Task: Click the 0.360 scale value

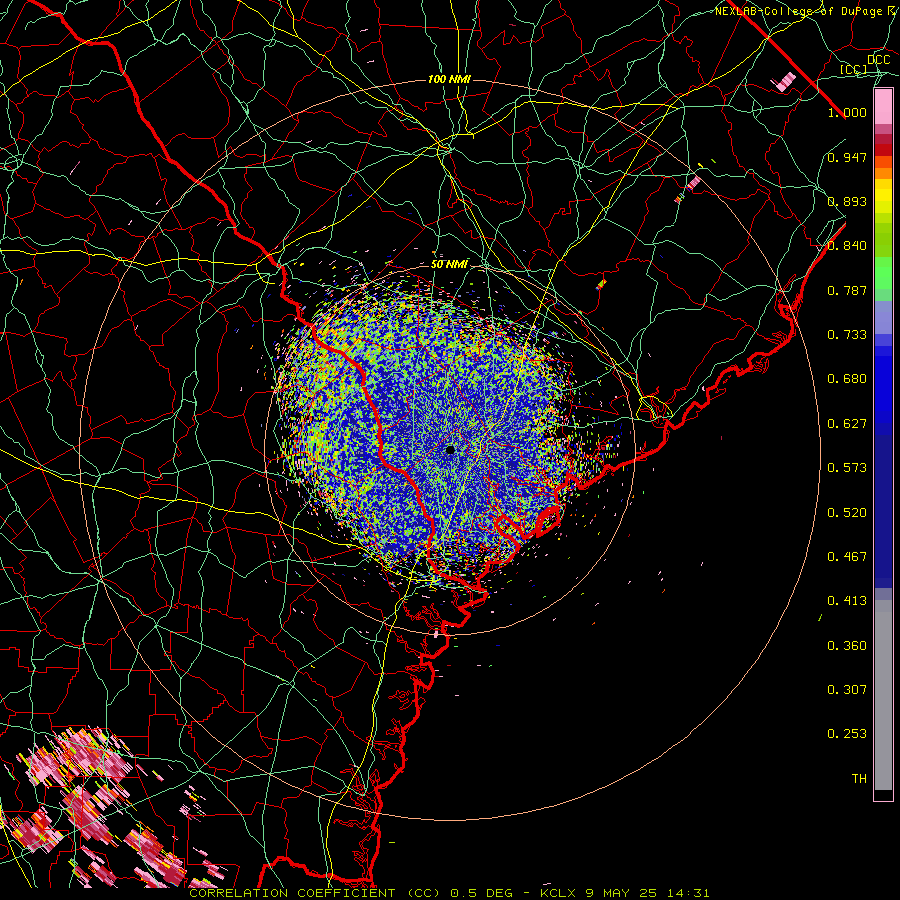Action: coord(847,646)
